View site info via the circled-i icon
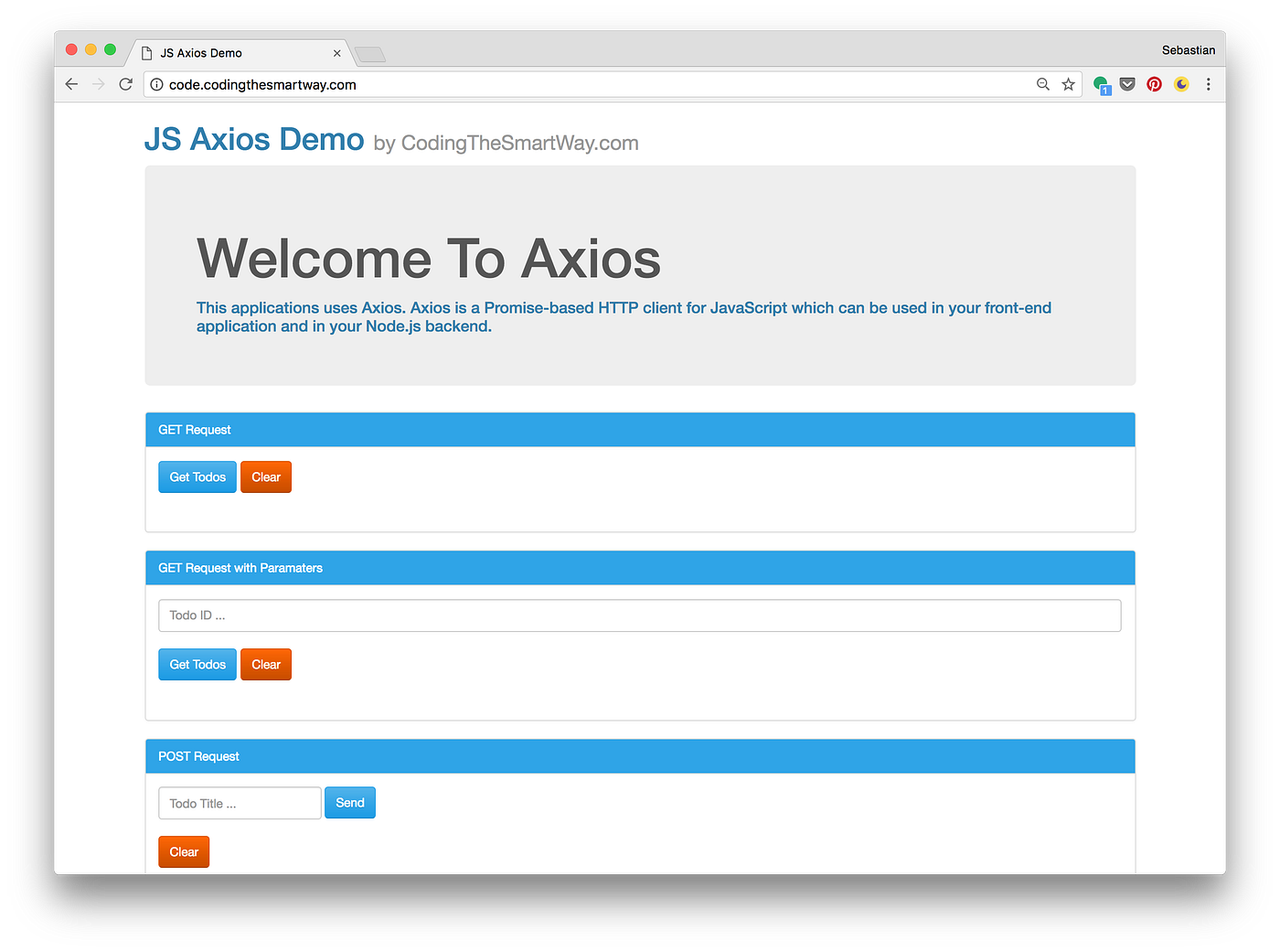The image size is (1280, 952). [156, 83]
